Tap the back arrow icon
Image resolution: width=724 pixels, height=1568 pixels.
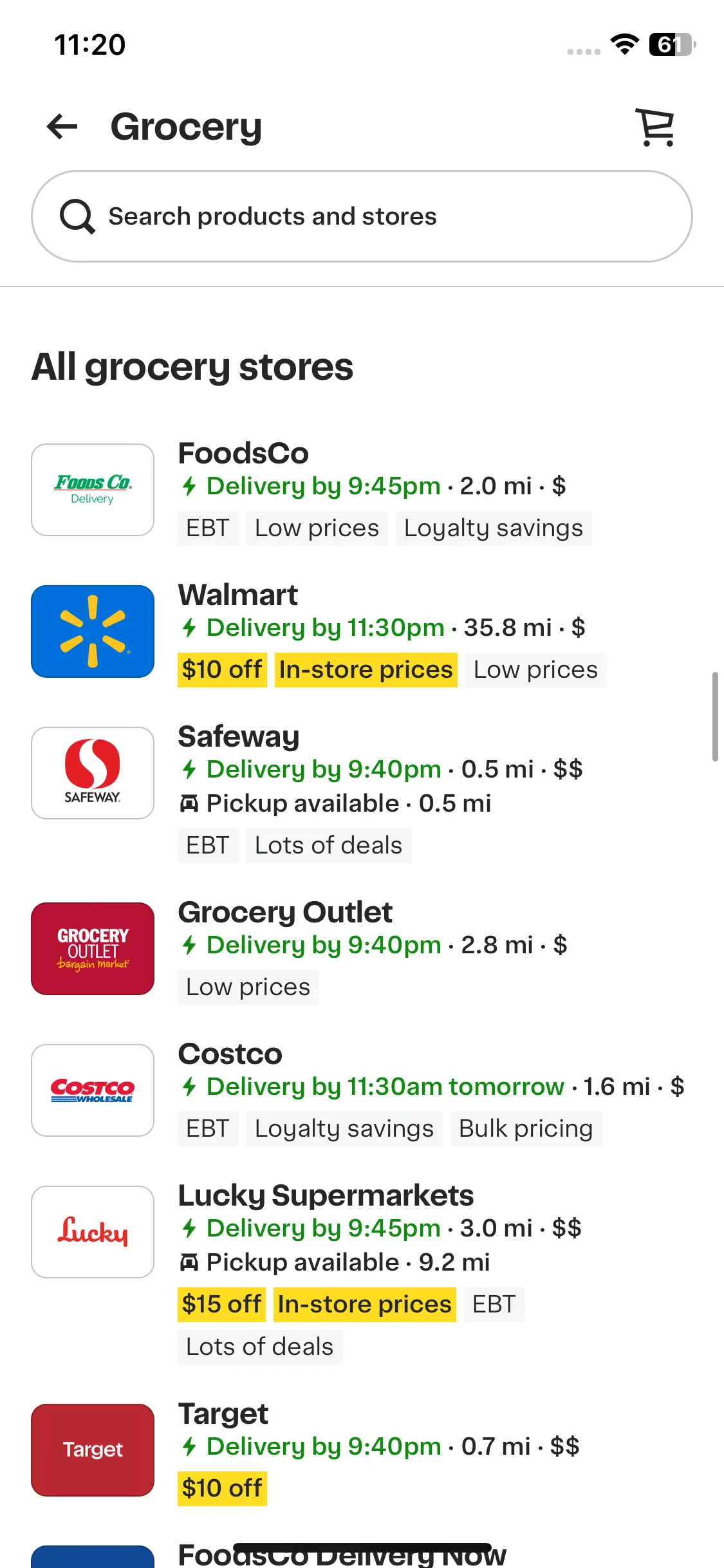pyautogui.click(x=62, y=126)
